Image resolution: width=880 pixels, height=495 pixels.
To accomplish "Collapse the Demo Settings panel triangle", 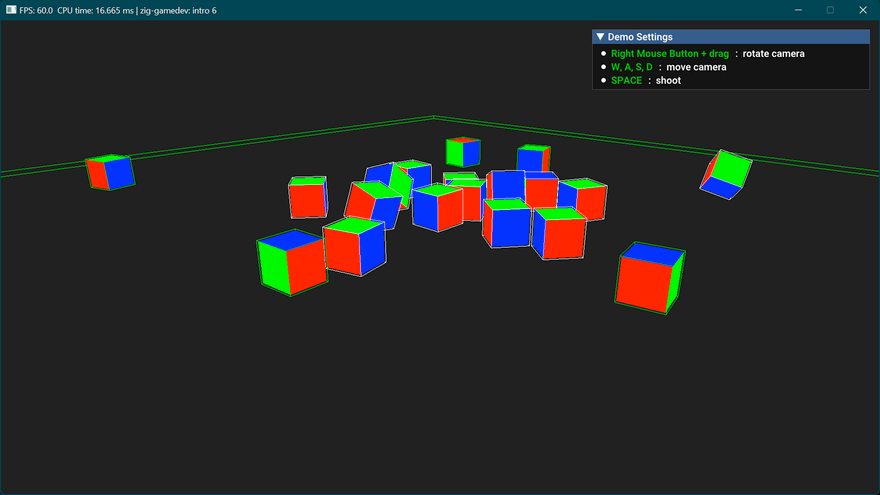I will pos(600,37).
